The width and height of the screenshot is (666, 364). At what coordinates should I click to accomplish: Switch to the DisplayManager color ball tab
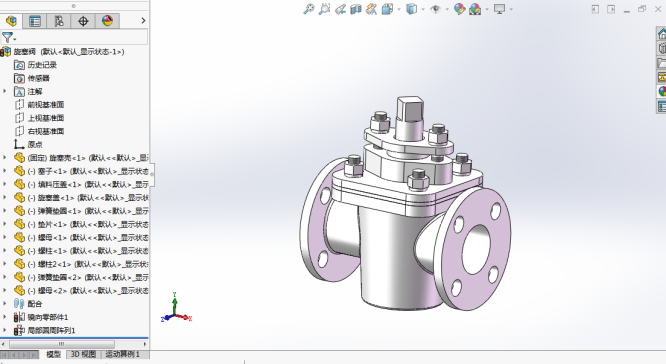[x=107, y=21]
